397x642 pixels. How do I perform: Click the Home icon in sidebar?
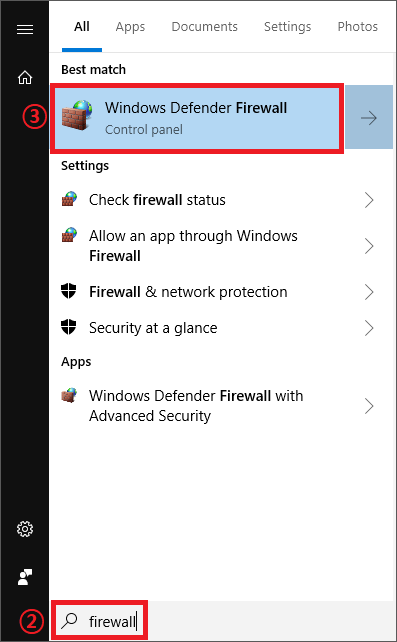coord(25,77)
